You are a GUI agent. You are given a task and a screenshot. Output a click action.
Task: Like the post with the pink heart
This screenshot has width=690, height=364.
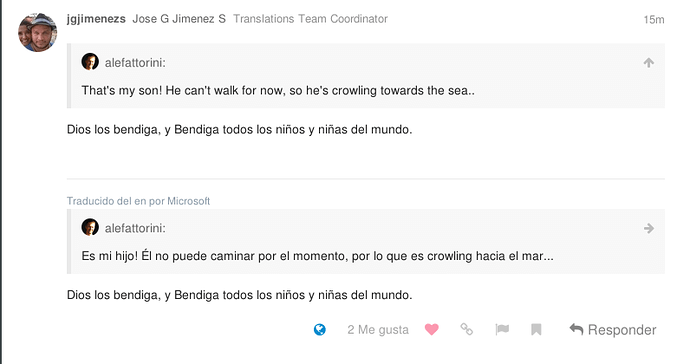[x=432, y=329]
